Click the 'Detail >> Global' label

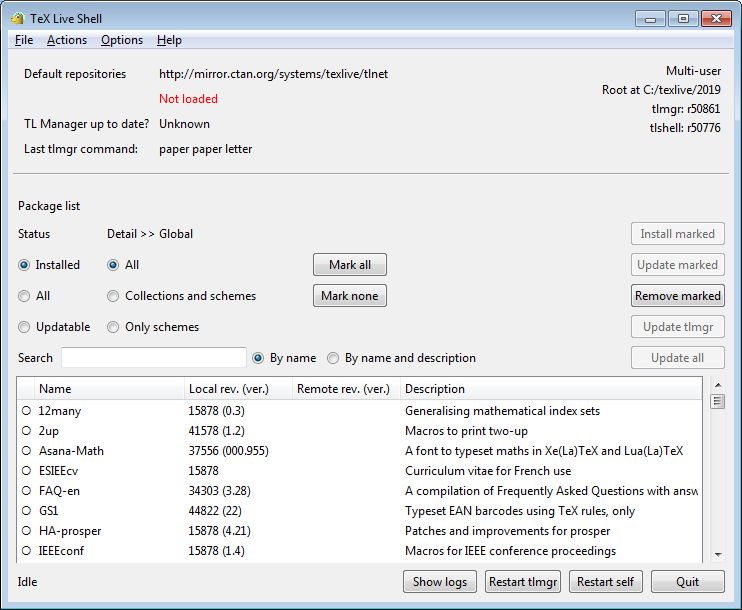point(150,234)
